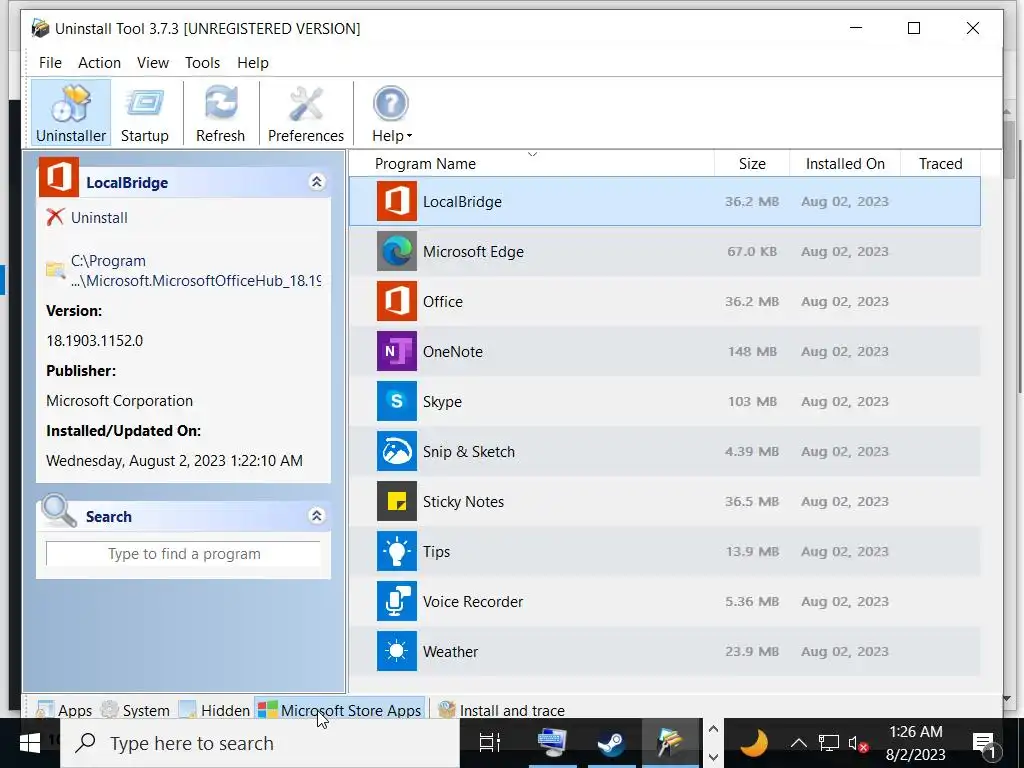
Task: Select the LocalBridge app icon in list
Action: tap(396, 201)
